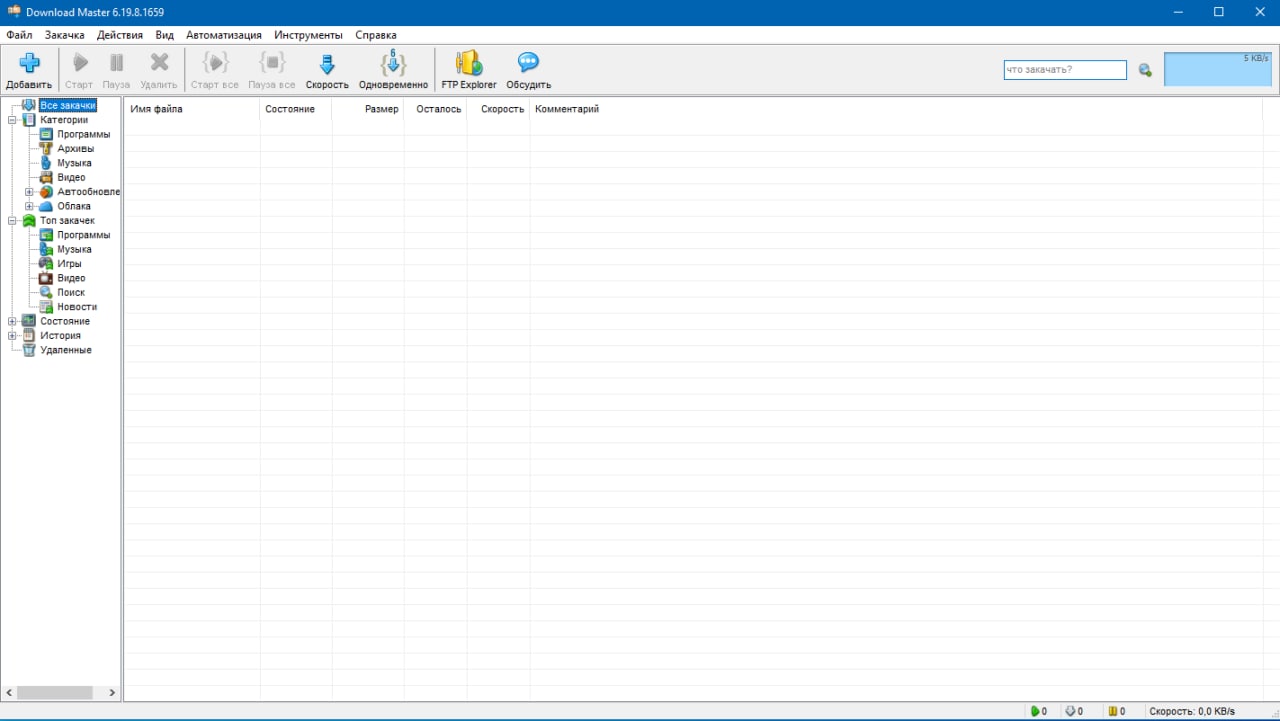Select Видео under Топ закачек
Image resolution: width=1280 pixels, height=721 pixels.
pos(71,278)
